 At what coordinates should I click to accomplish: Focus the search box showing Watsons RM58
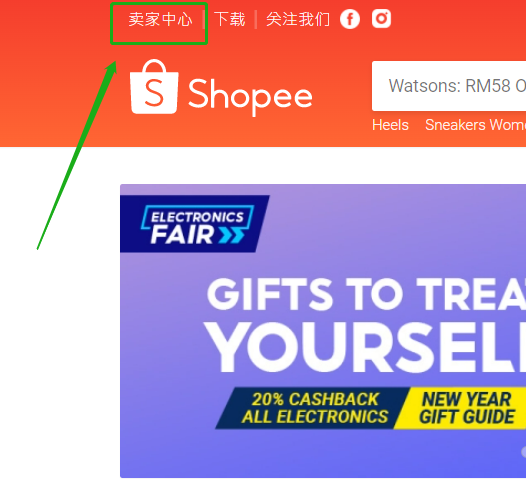[x=449, y=86]
